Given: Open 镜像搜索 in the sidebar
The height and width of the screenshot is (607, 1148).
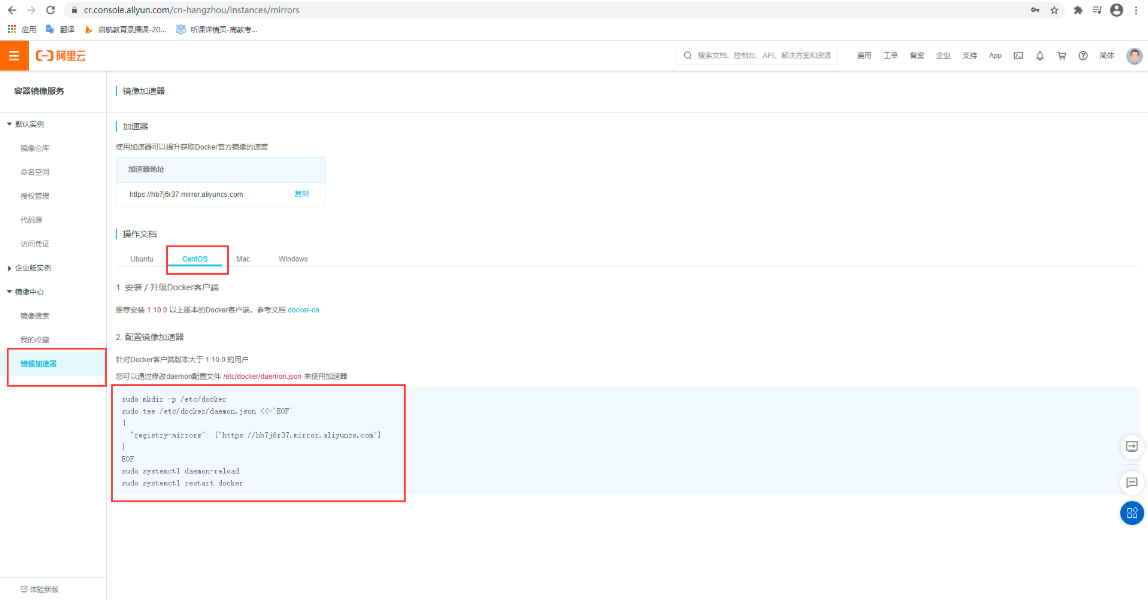Looking at the screenshot, I should click(35, 316).
